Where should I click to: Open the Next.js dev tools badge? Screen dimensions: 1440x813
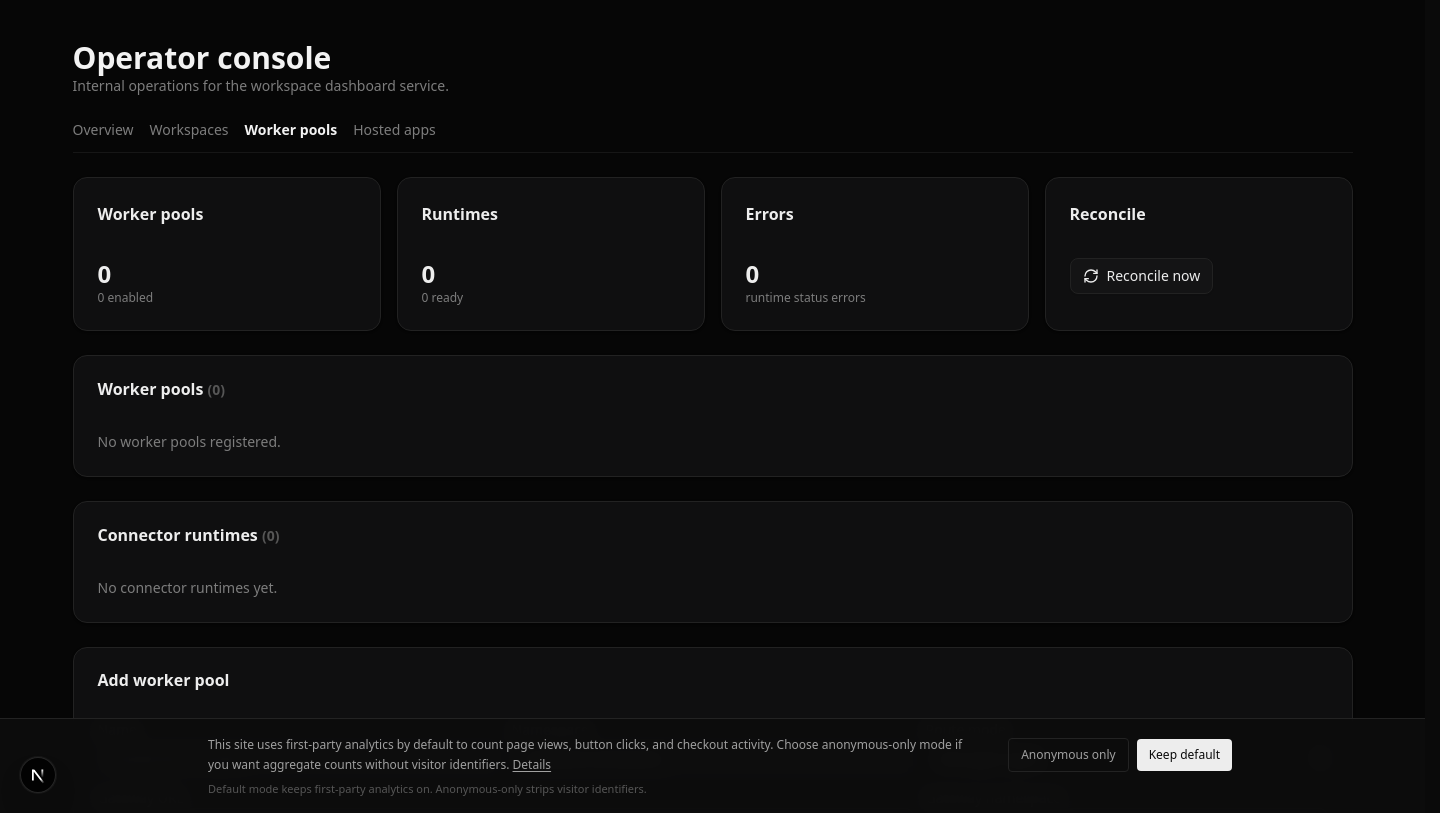pos(38,775)
